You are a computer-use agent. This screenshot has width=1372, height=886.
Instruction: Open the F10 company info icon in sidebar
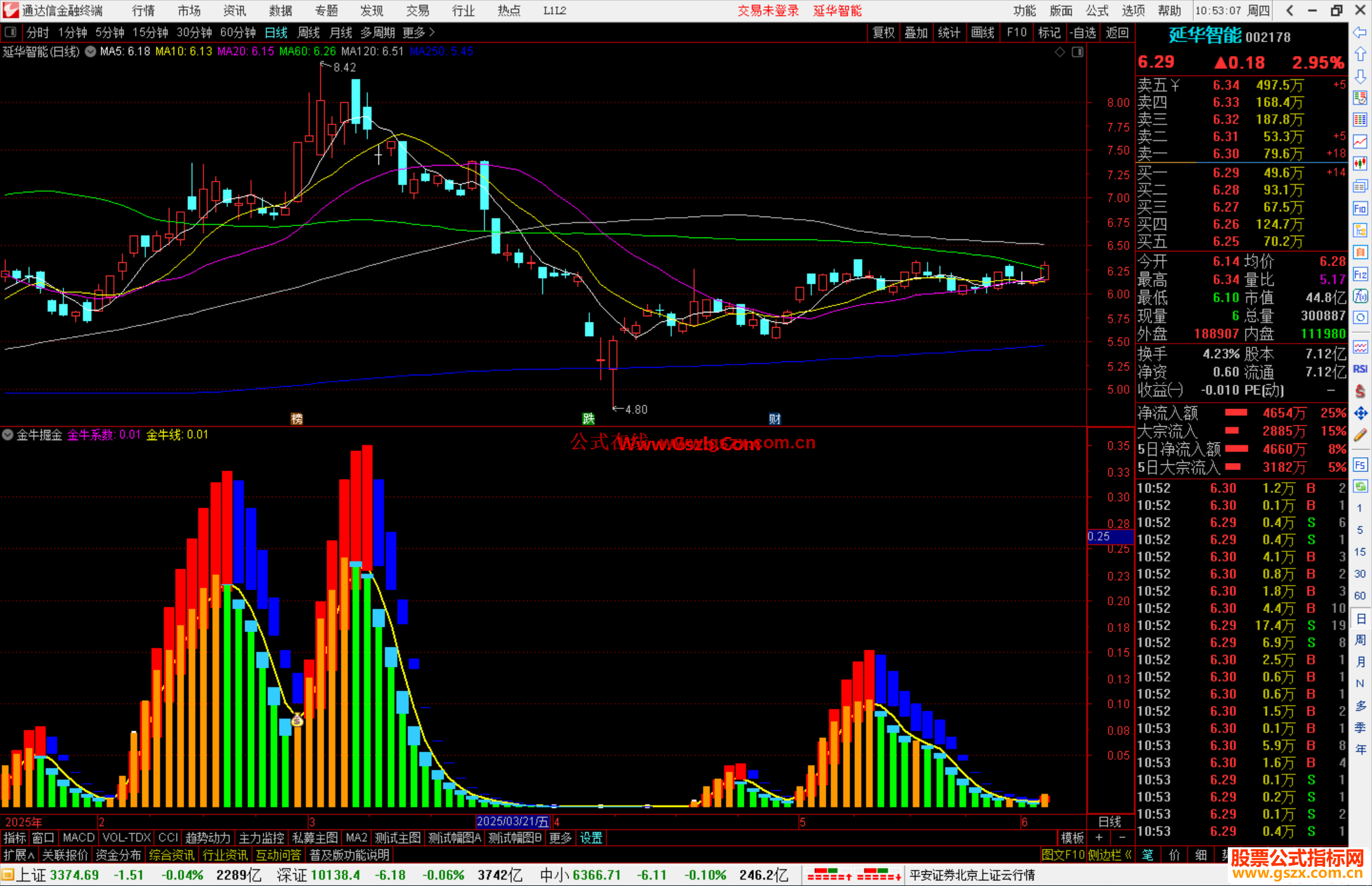pos(1360,208)
